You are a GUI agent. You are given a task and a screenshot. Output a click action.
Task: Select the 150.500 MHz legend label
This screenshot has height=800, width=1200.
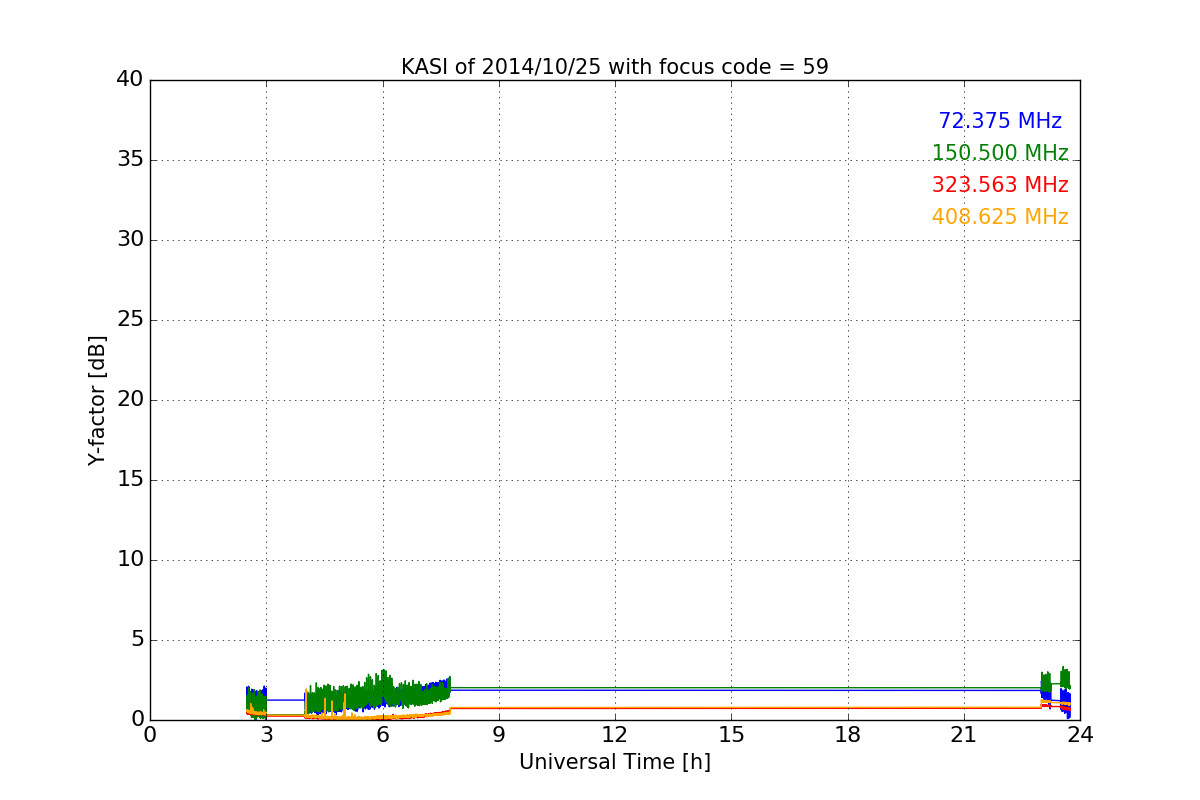tap(1000, 153)
